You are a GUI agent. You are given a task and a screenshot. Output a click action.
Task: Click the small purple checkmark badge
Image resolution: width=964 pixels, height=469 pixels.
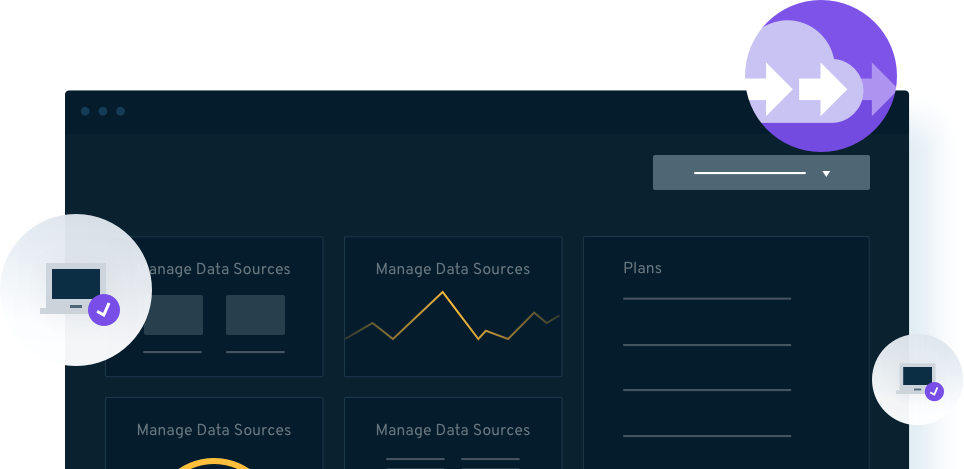point(934,392)
